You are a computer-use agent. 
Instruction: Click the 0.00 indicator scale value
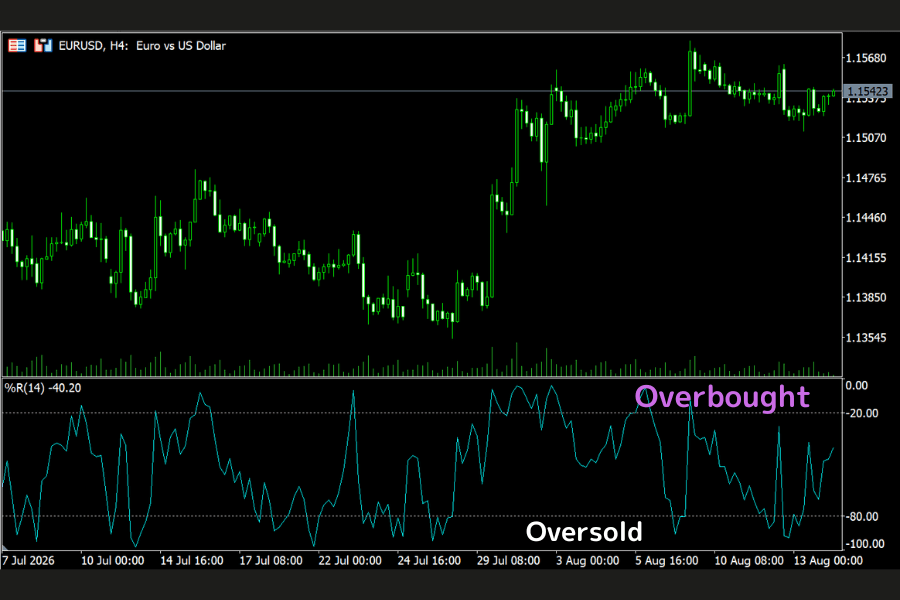(856, 386)
